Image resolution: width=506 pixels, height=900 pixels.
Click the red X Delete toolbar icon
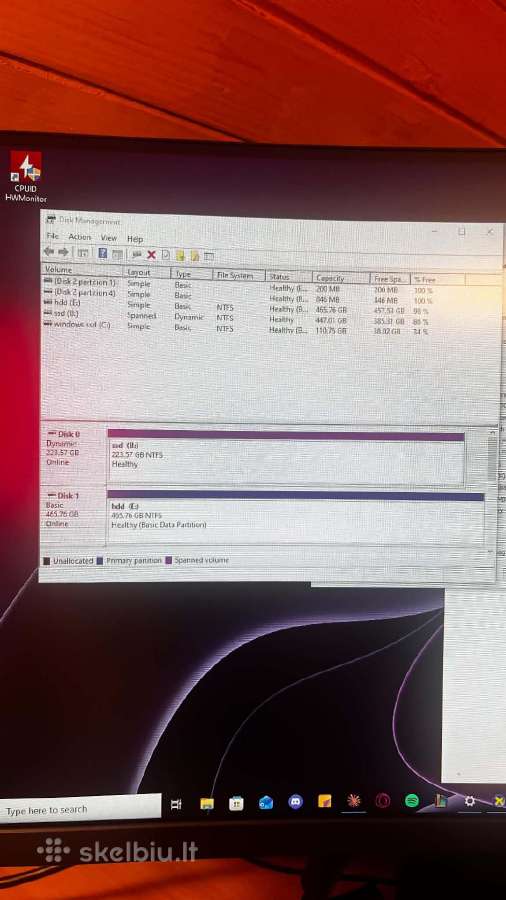151,255
